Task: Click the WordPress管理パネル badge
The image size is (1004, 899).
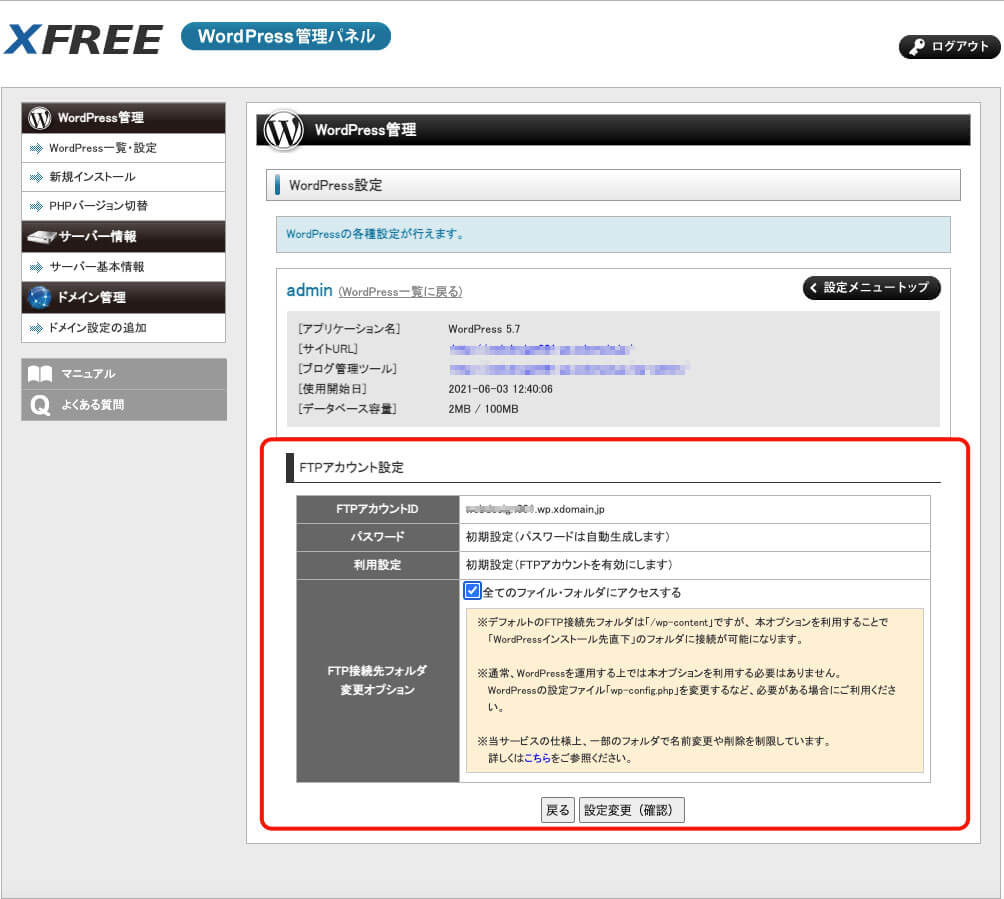Action: click(x=286, y=36)
